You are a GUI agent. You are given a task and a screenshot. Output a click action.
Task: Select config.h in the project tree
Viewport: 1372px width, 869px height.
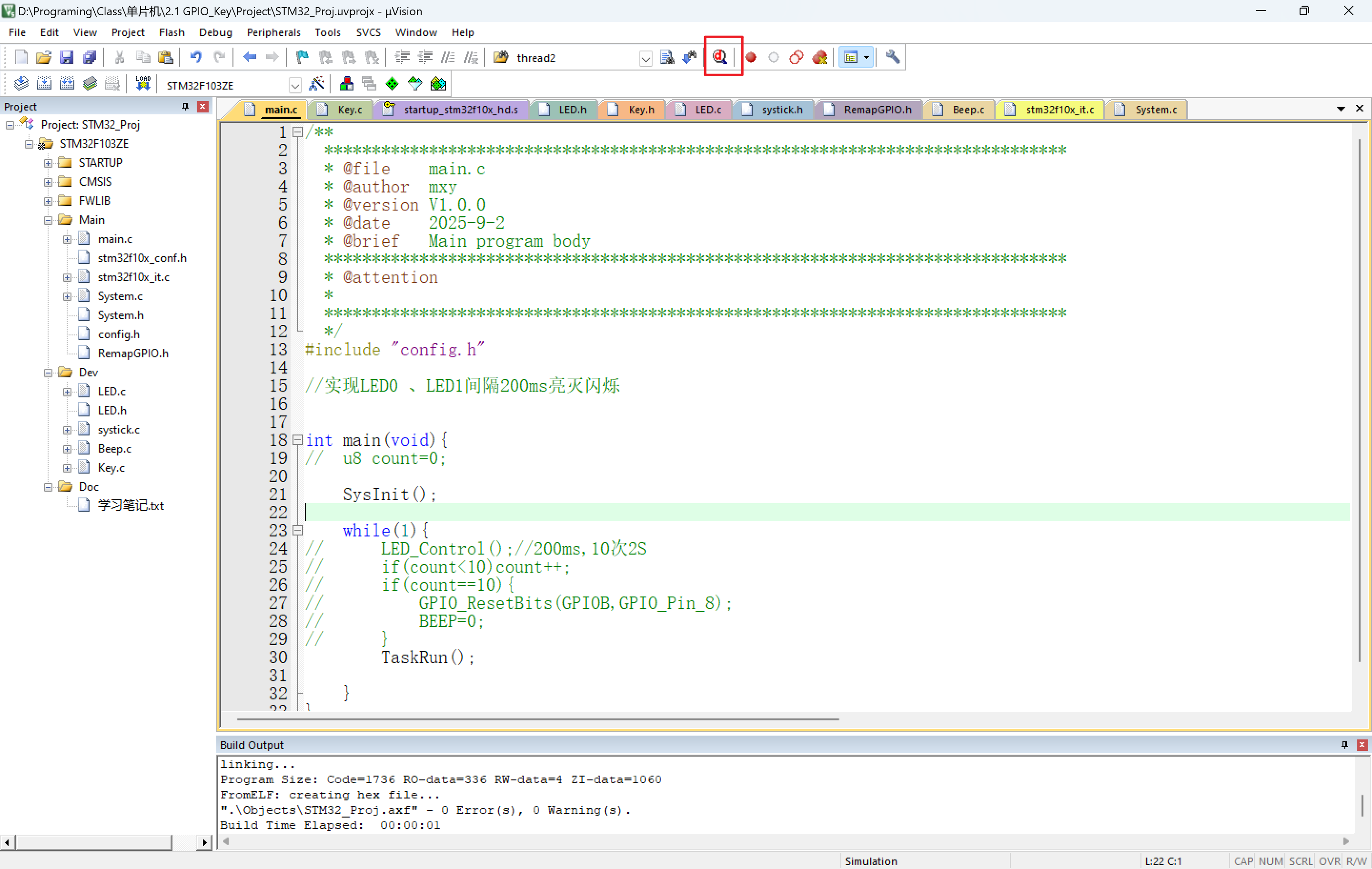coord(119,334)
